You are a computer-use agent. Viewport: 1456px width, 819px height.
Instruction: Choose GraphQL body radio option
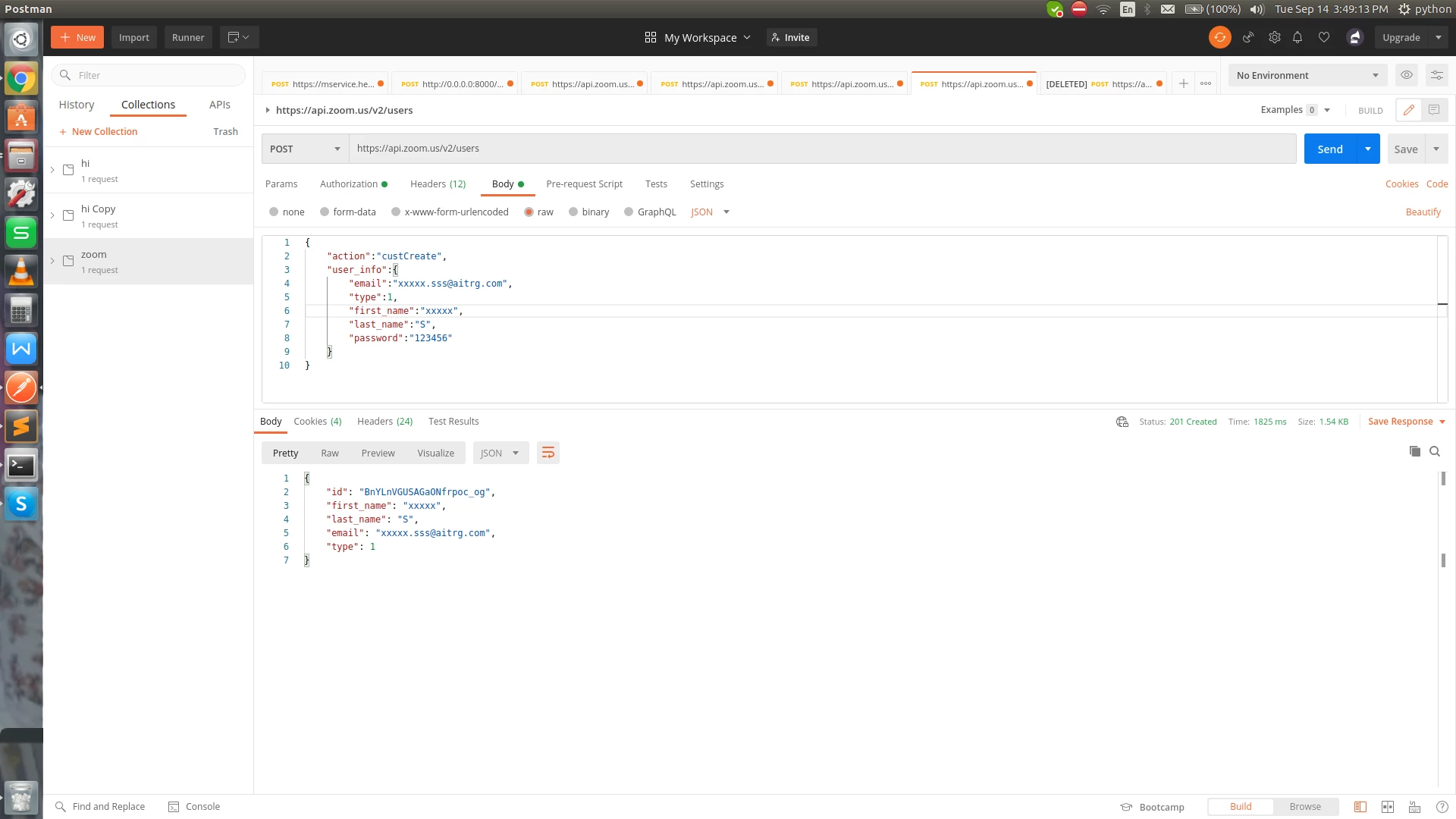click(x=629, y=212)
